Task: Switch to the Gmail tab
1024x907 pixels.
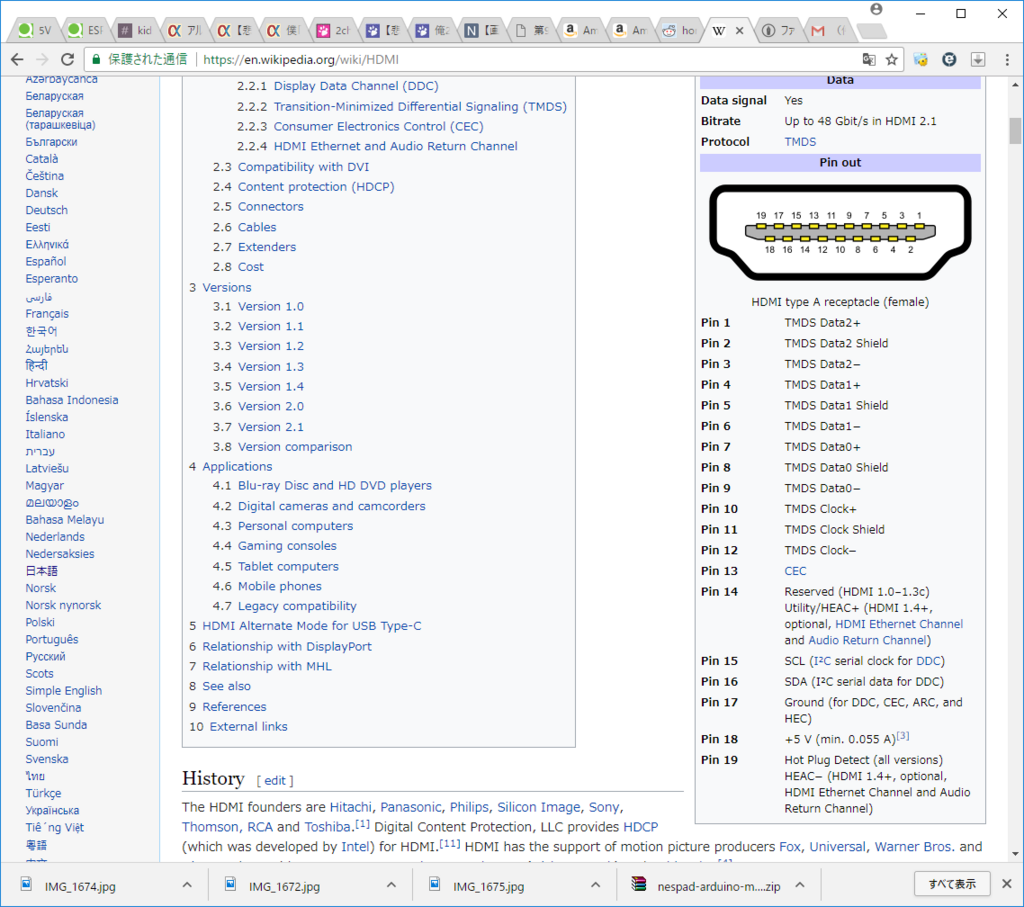Action: pos(828,30)
